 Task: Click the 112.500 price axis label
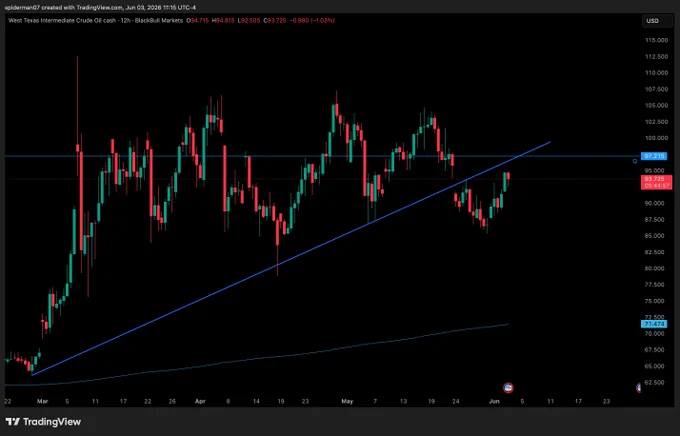(656, 56)
